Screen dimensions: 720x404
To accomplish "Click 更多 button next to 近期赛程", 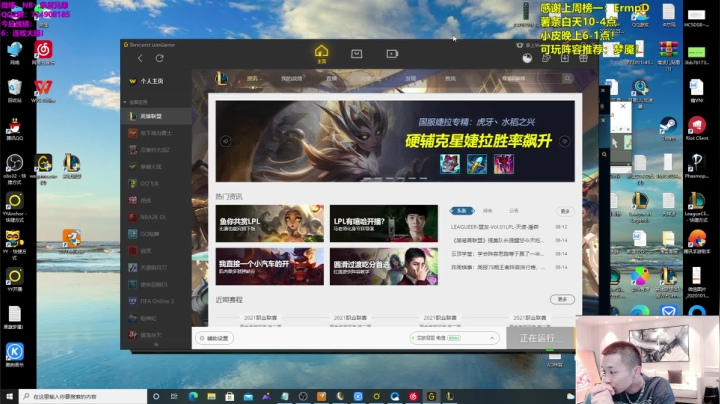I will coord(562,299).
